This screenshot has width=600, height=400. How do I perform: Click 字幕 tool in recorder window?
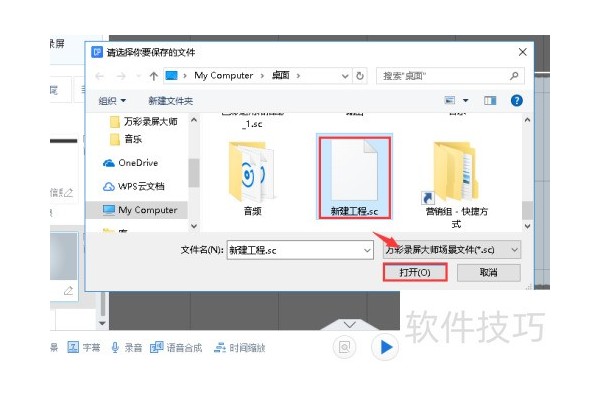pyautogui.click(x=83, y=348)
